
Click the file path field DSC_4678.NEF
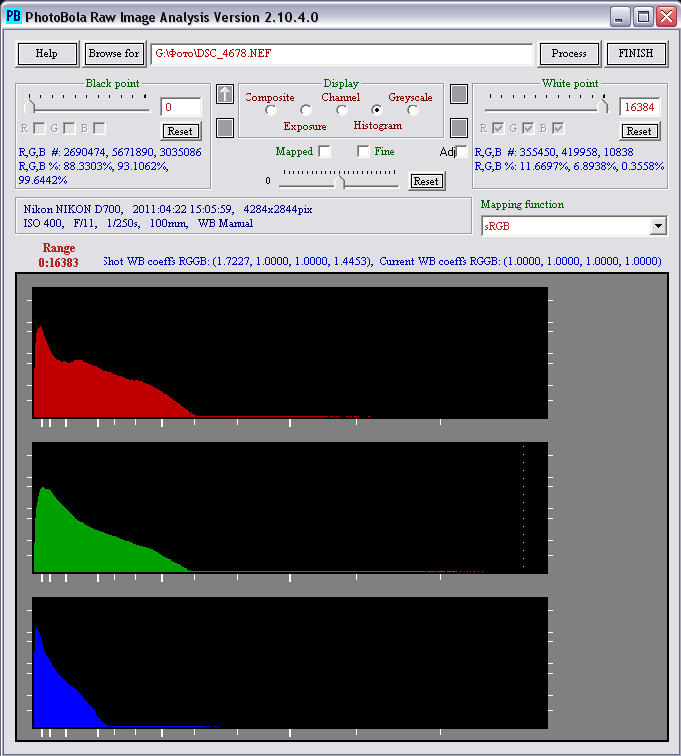[x=342, y=54]
